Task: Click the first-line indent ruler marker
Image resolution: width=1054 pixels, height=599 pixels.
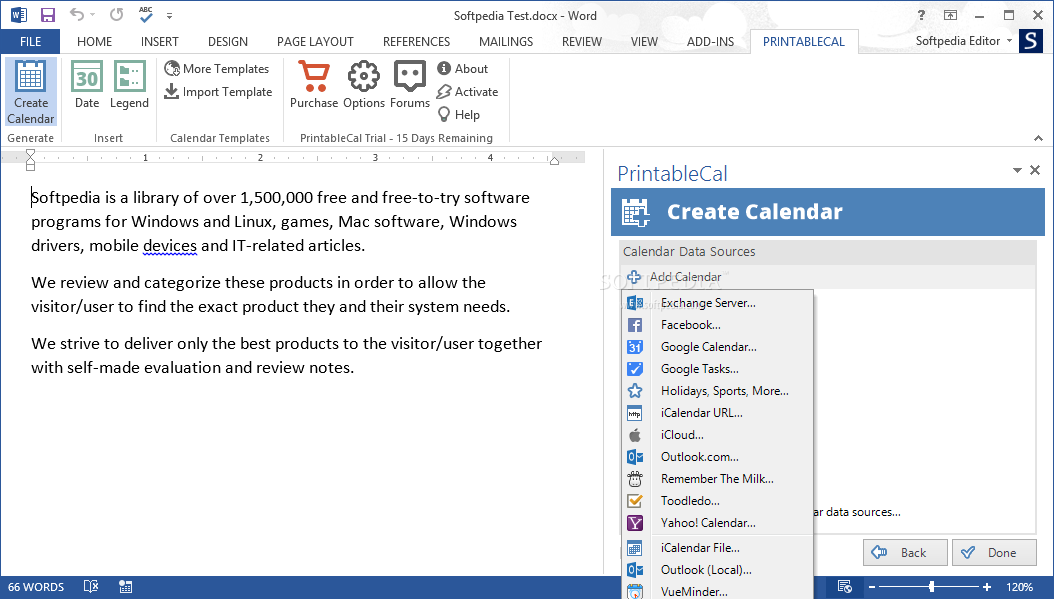Action: tap(30, 154)
